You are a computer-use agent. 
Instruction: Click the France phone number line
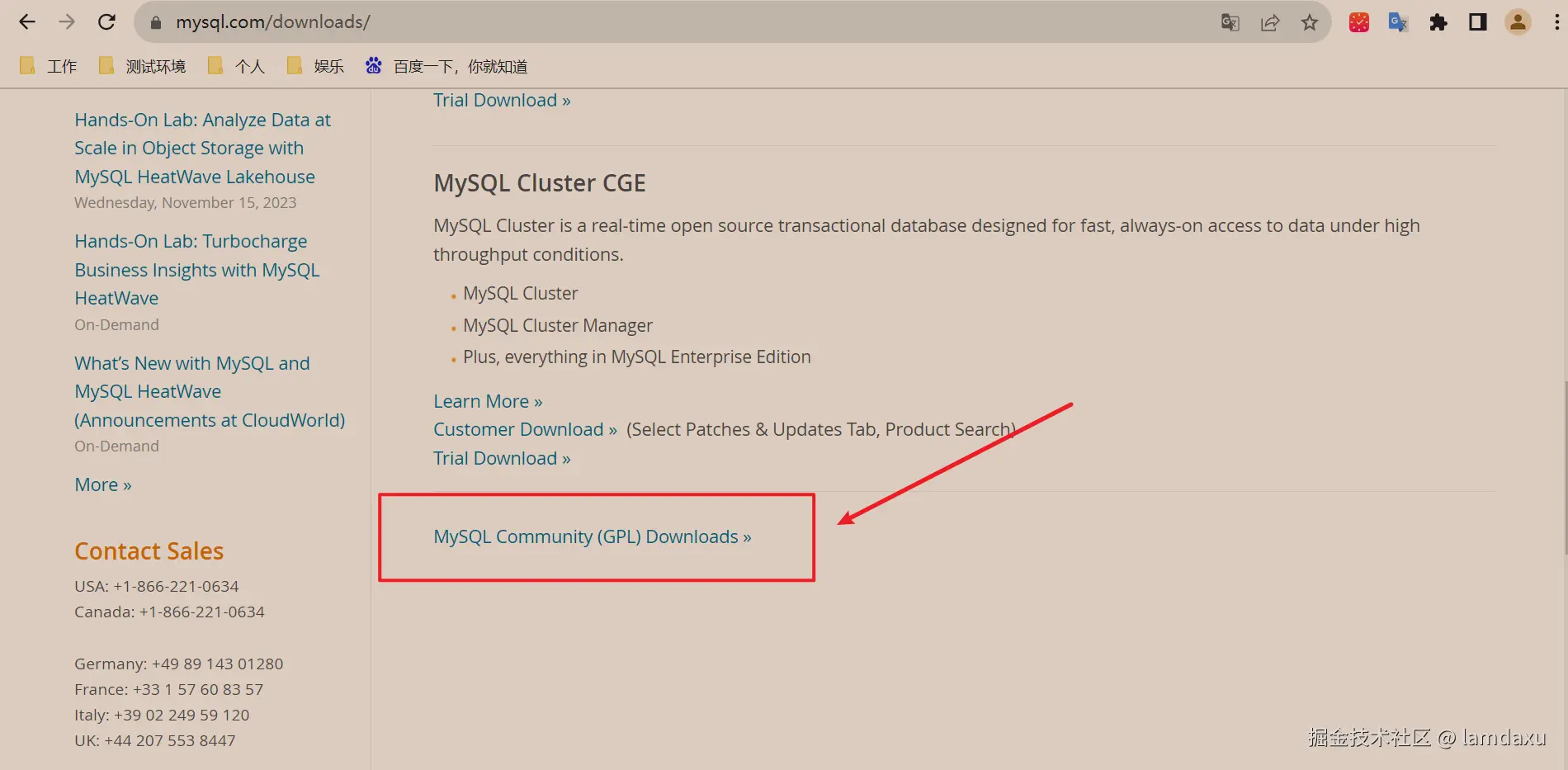(x=169, y=689)
